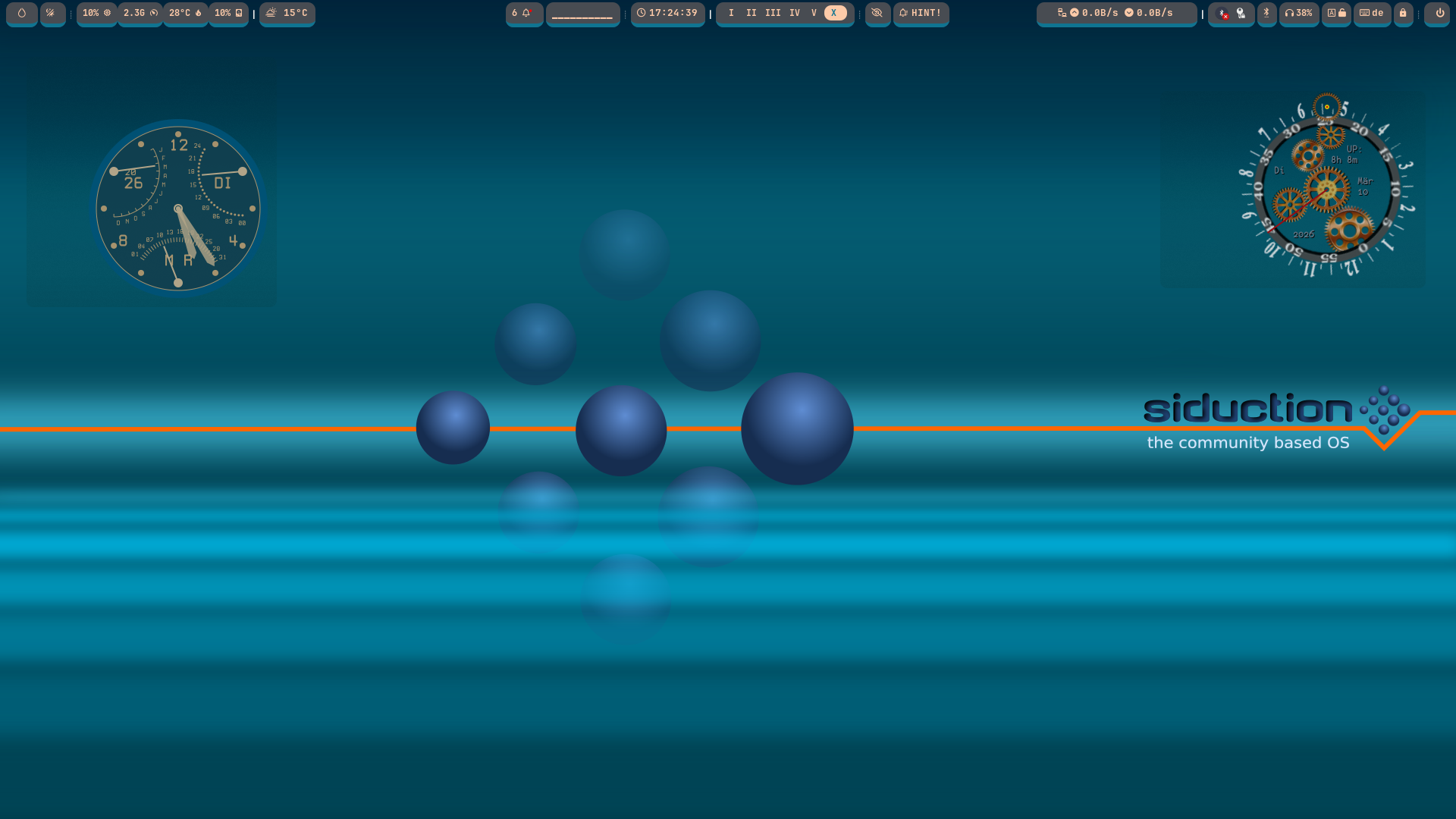
Task: Open the notifications bell showing 6
Action: (x=524, y=13)
